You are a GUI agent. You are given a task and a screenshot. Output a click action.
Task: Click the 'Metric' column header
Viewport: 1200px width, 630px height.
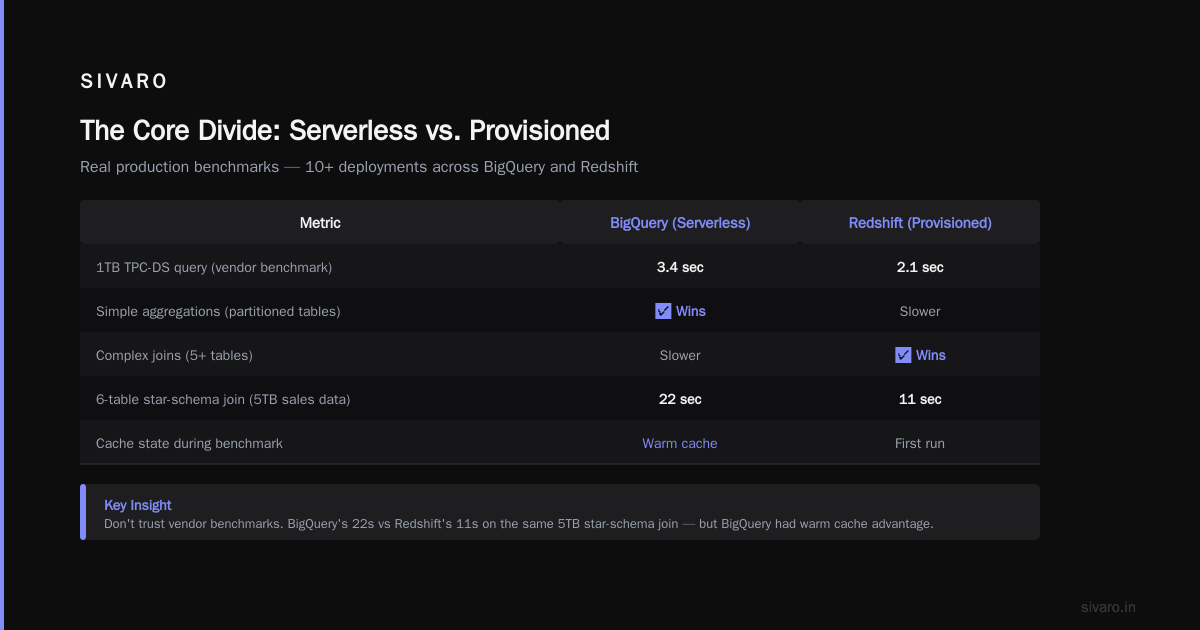320,223
